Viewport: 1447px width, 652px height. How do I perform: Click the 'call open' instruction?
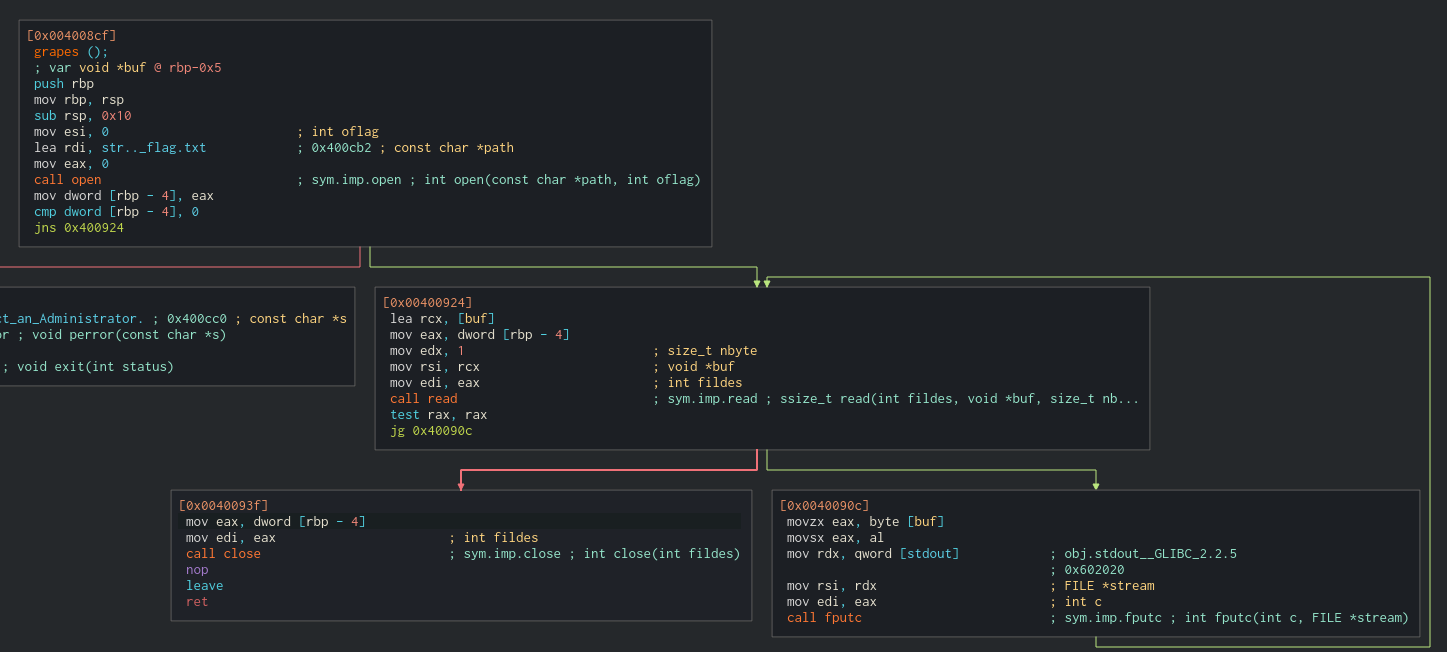[68, 180]
